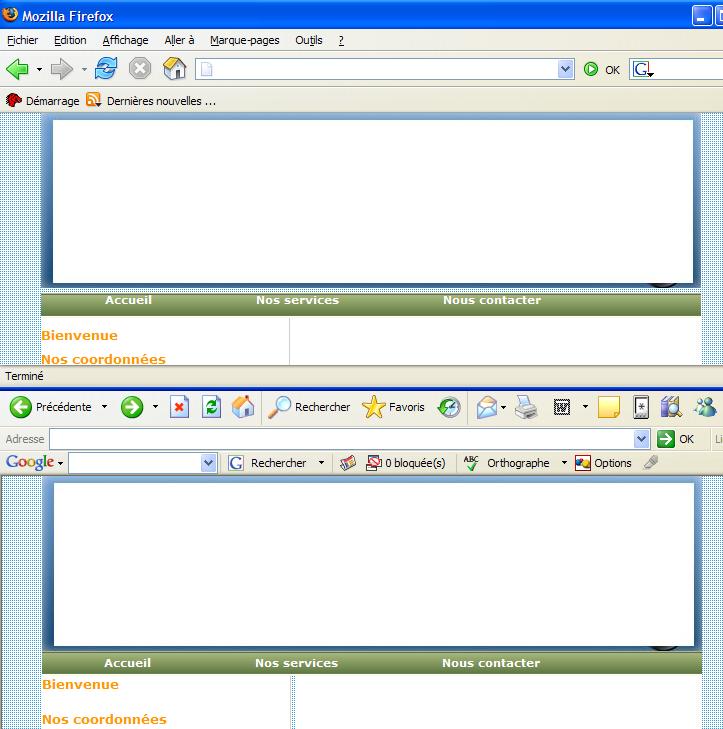Click Nous contacter link in Firefox page

click(x=492, y=300)
